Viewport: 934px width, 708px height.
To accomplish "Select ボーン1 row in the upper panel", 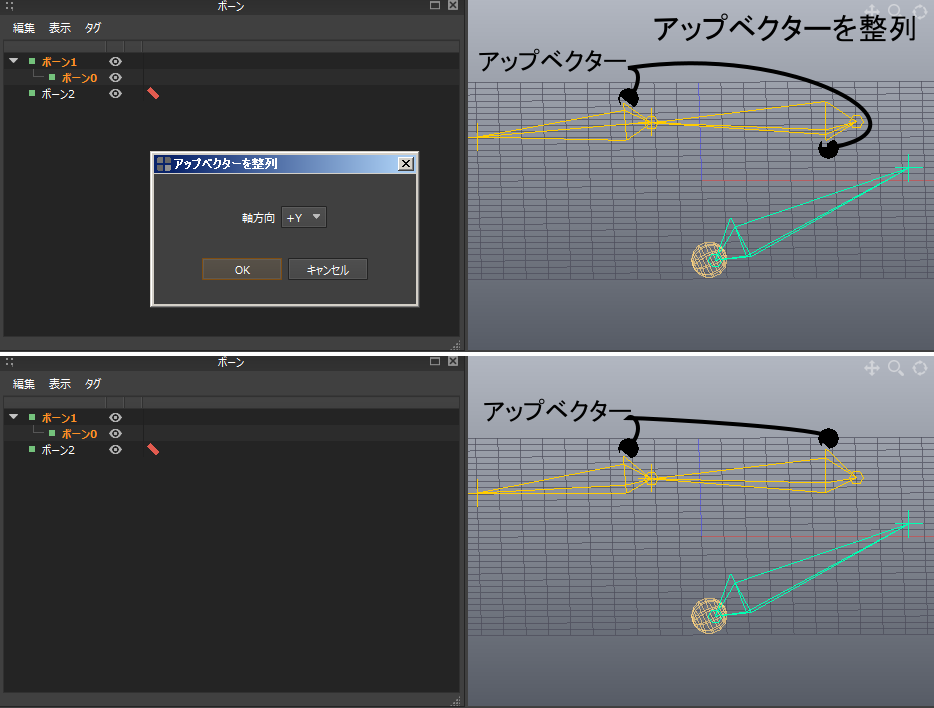I will pyautogui.click(x=231, y=61).
